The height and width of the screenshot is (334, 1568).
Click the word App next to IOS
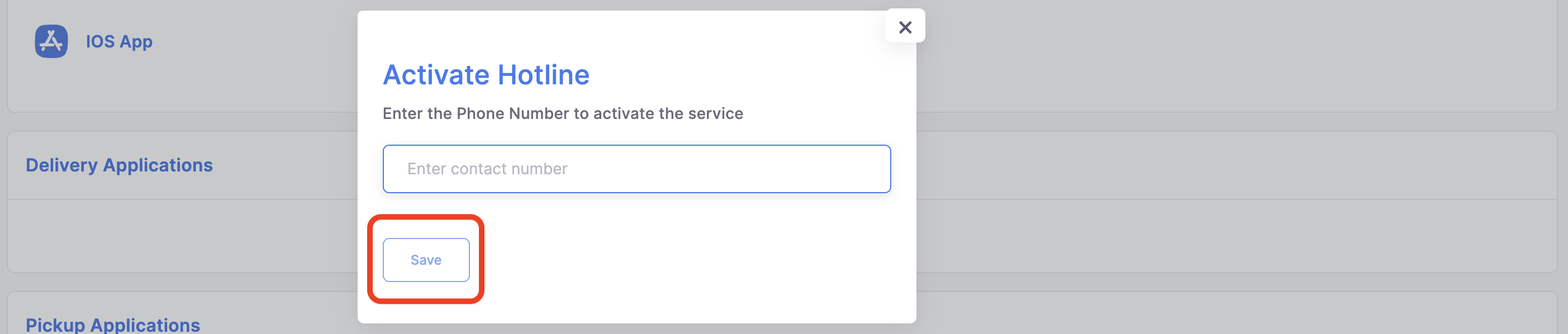click(x=136, y=41)
